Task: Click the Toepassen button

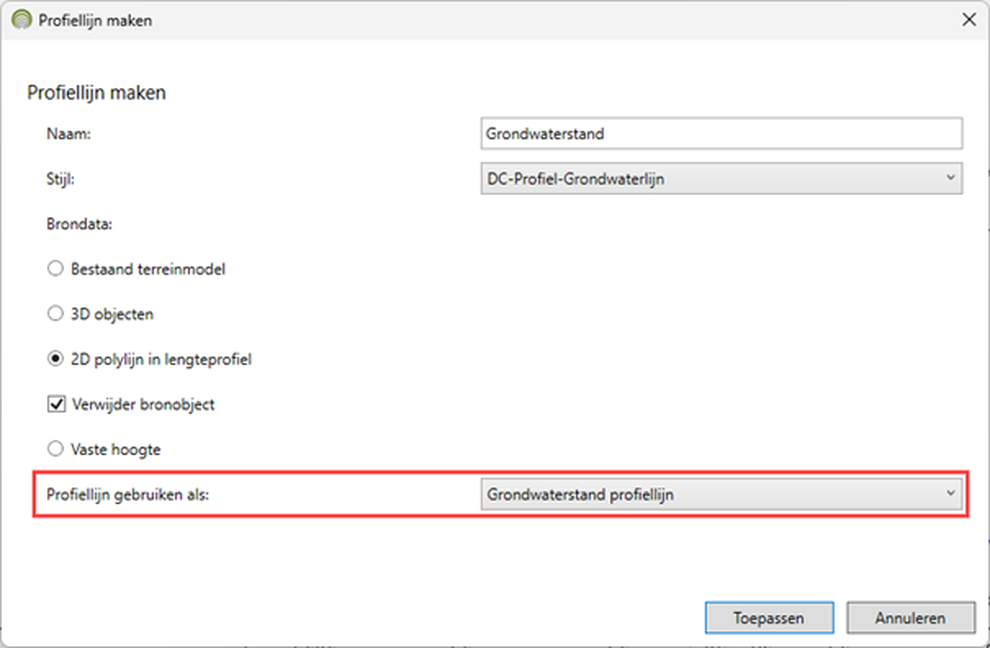Action: (769, 618)
